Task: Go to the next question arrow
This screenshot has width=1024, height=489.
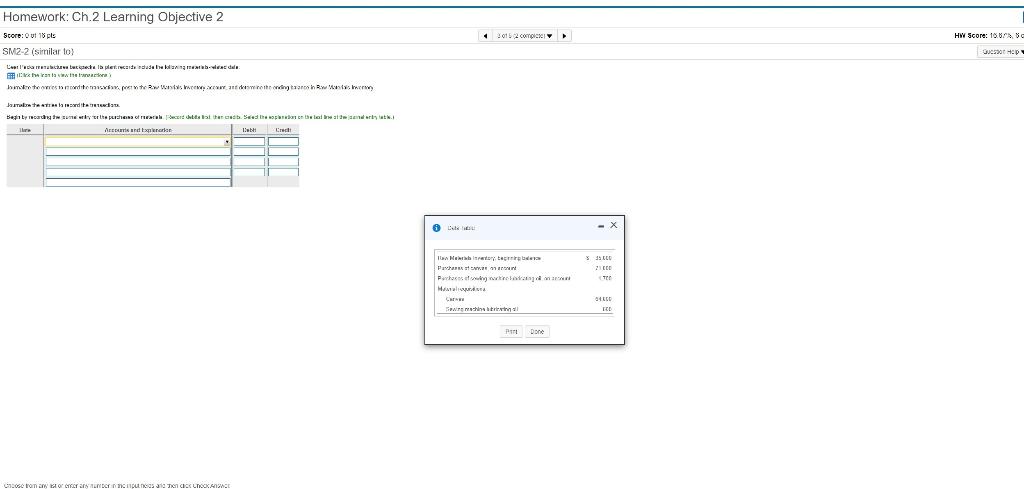Action: (x=566, y=36)
